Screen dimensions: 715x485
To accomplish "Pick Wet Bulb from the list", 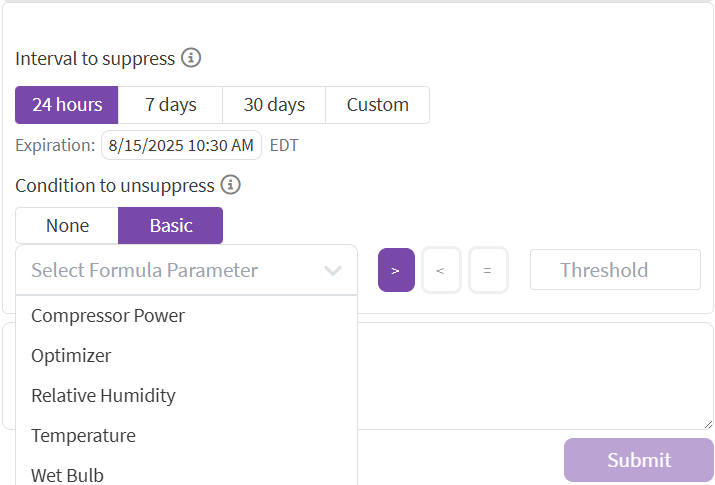I will tap(67, 475).
